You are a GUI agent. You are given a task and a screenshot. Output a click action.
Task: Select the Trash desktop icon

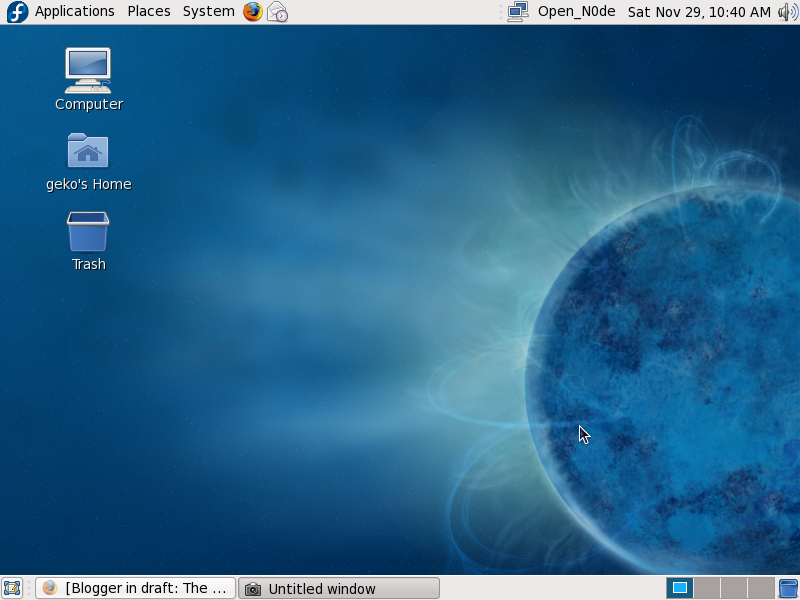point(88,232)
